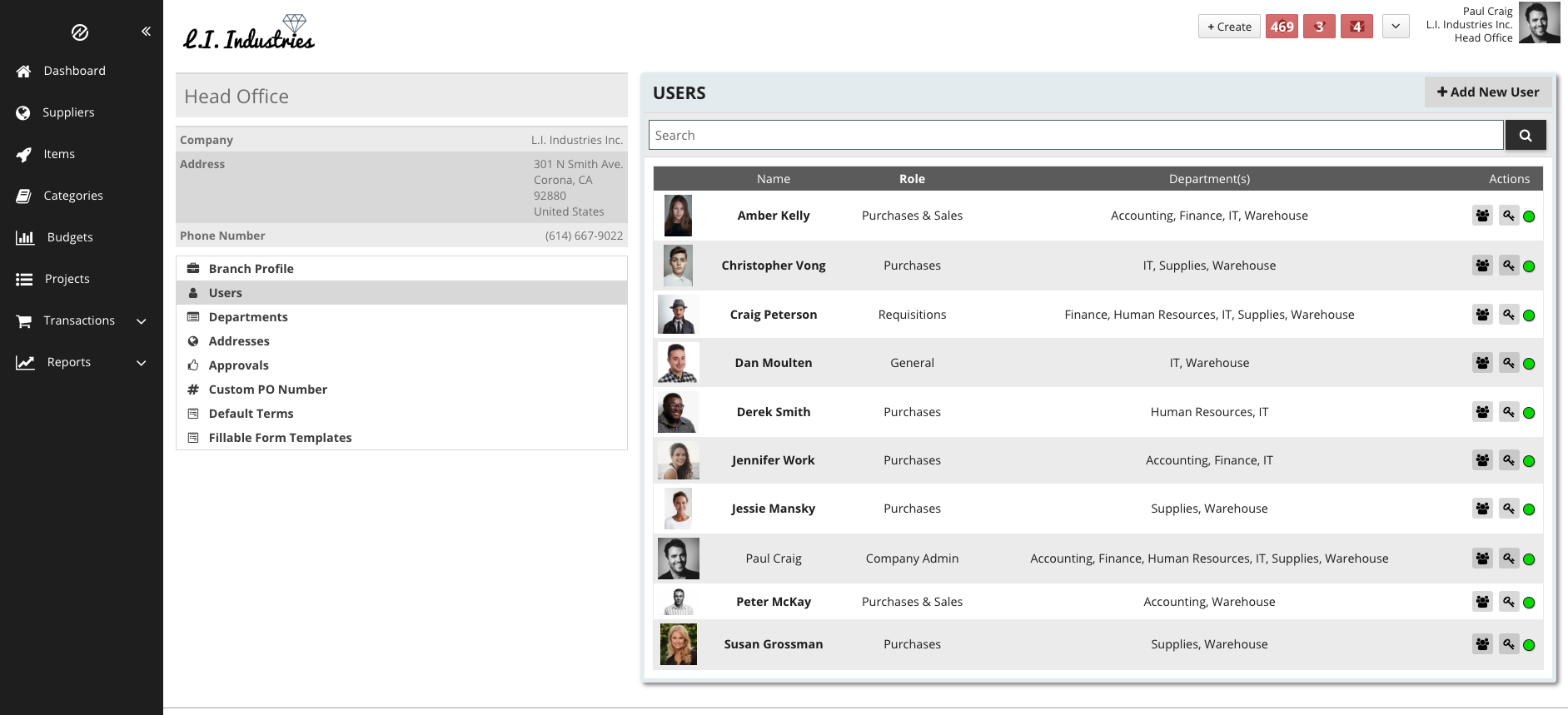
Task: Click key icon for Susan Grossman
Action: click(1509, 644)
